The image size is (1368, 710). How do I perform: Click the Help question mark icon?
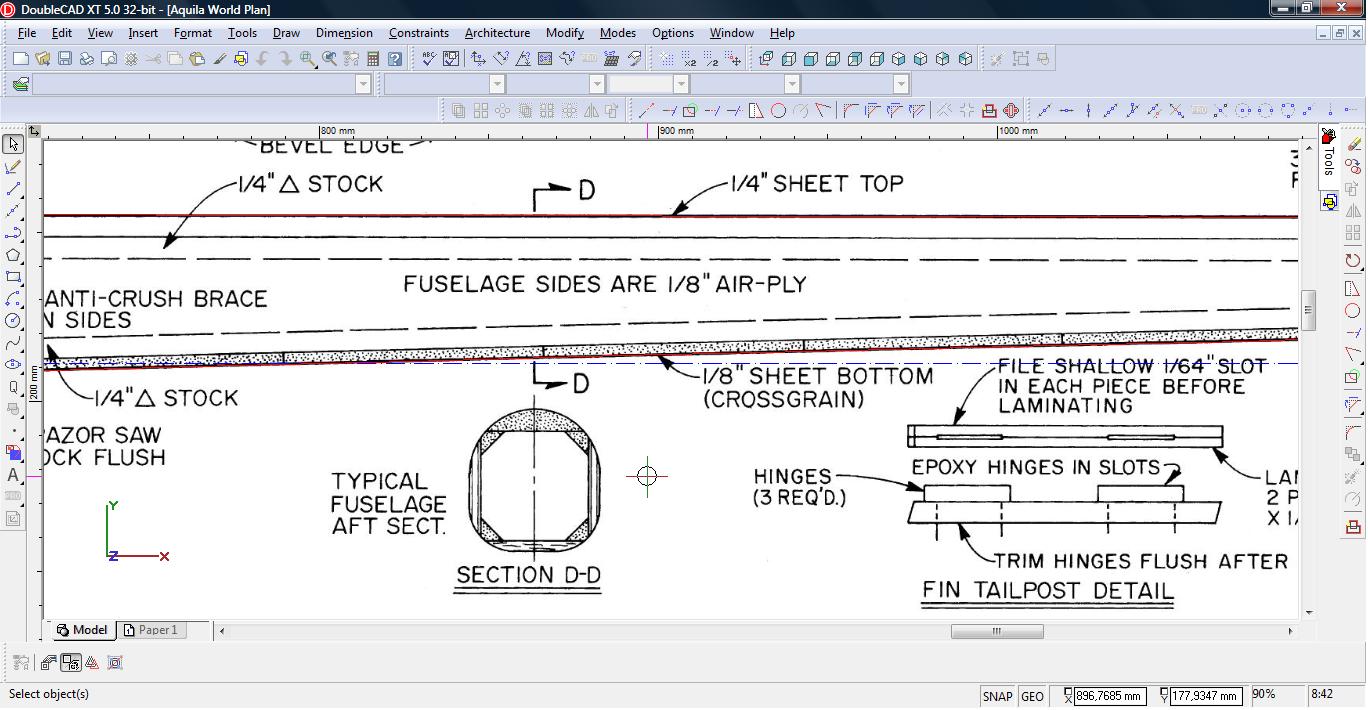coord(395,59)
